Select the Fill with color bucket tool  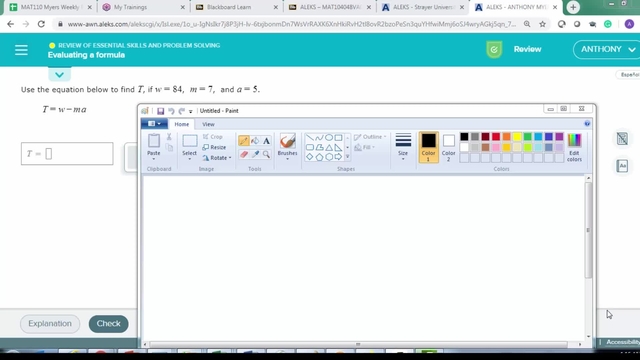click(x=255, y=141)
